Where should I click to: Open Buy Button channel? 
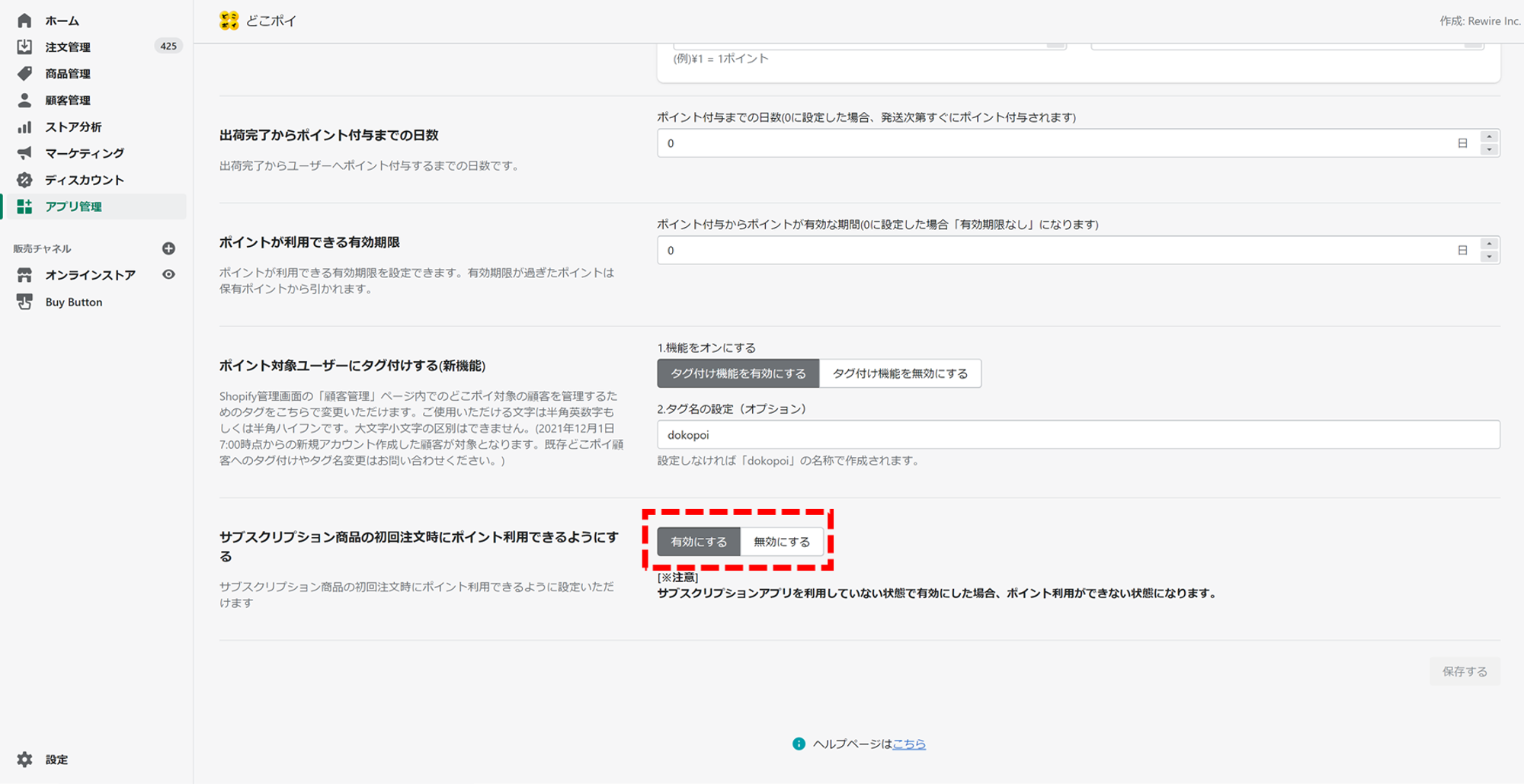click(x=74, y=302)
